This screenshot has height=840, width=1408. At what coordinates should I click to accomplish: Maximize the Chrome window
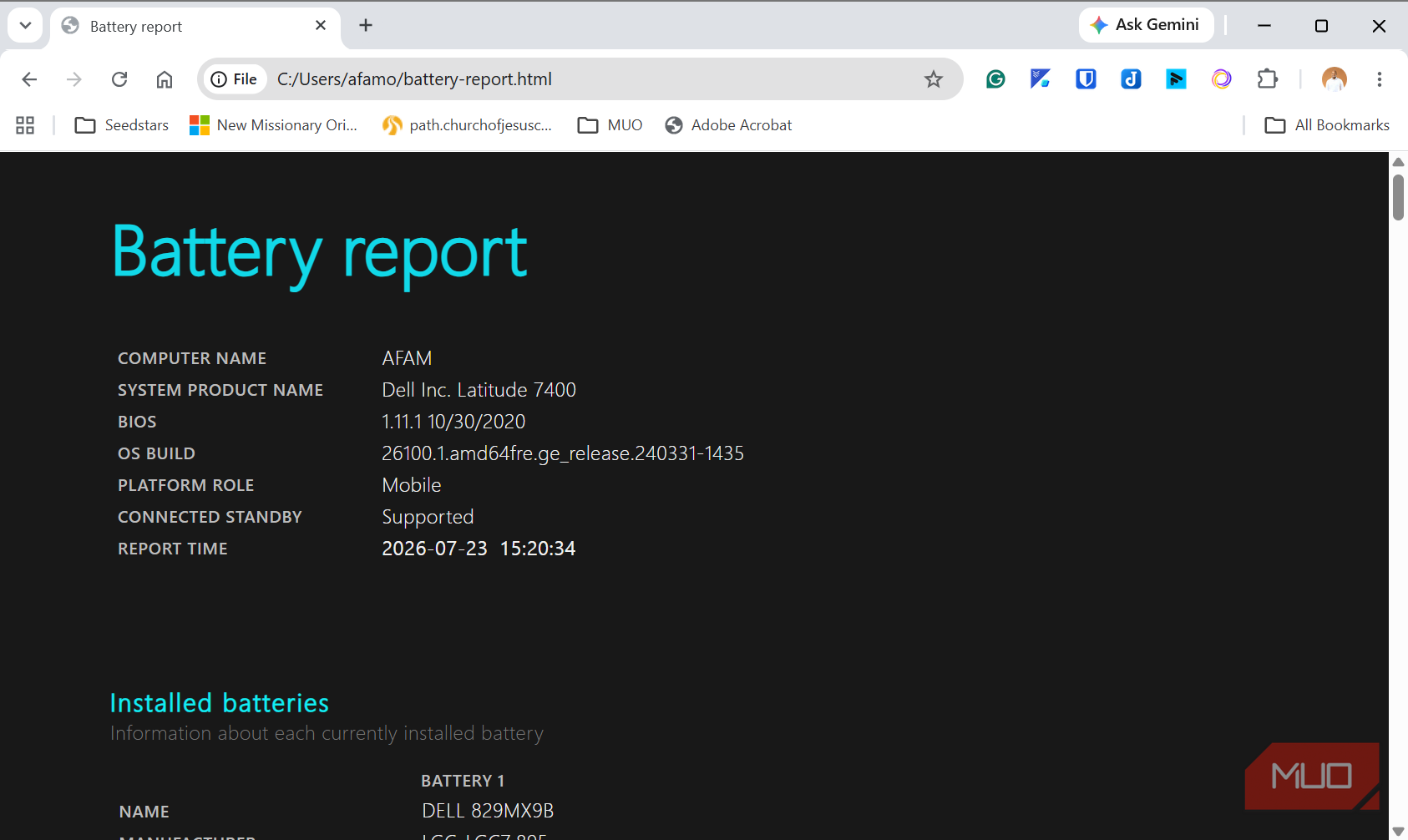pos(1321,26)
